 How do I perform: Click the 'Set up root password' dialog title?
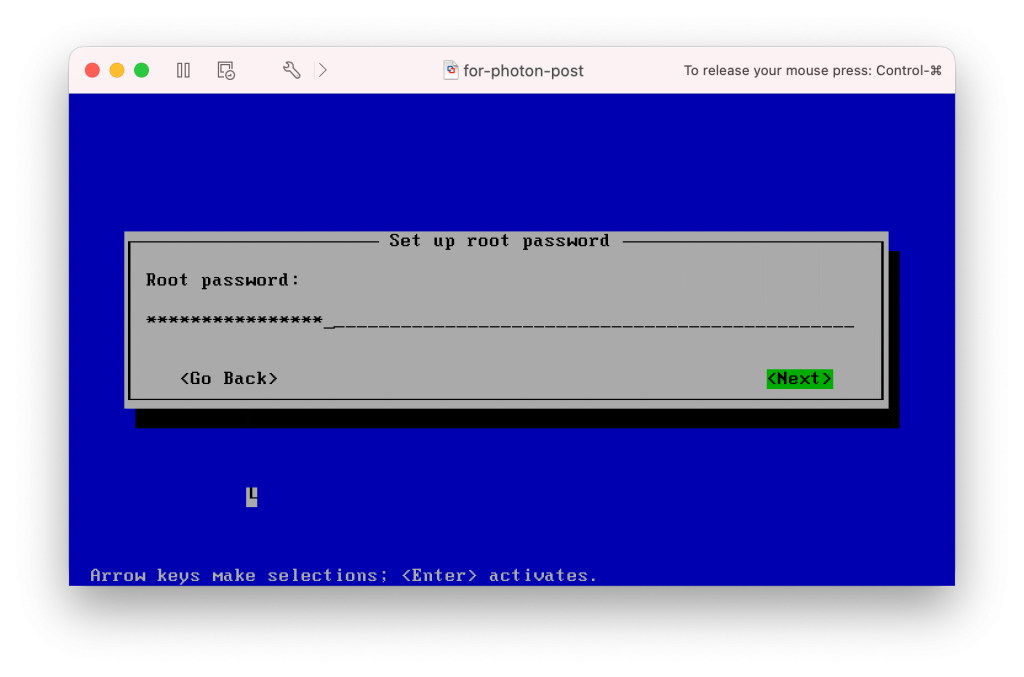click(x=499, y=241)
